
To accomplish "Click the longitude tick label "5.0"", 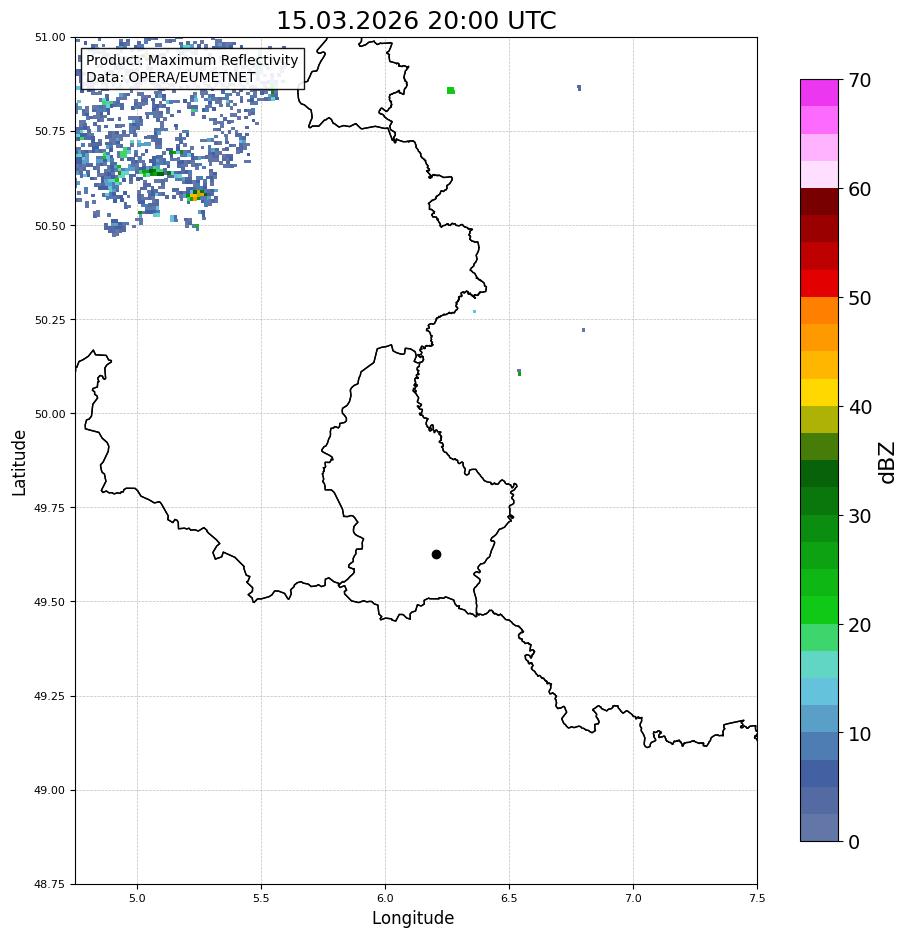I will (x=137, y=898).
